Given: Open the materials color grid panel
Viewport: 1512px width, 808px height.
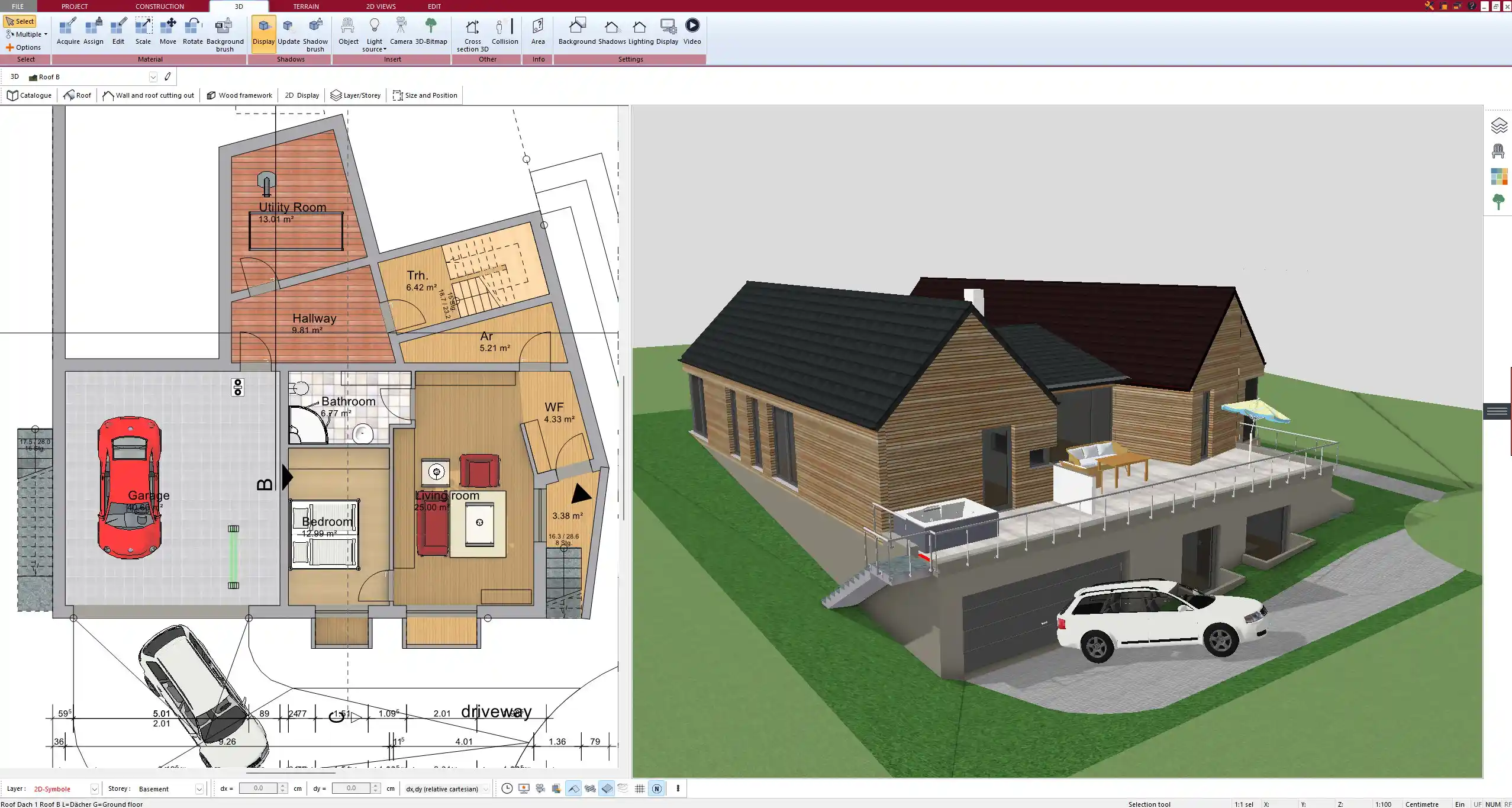Looking at the screenshot, I should point(1498,176).
